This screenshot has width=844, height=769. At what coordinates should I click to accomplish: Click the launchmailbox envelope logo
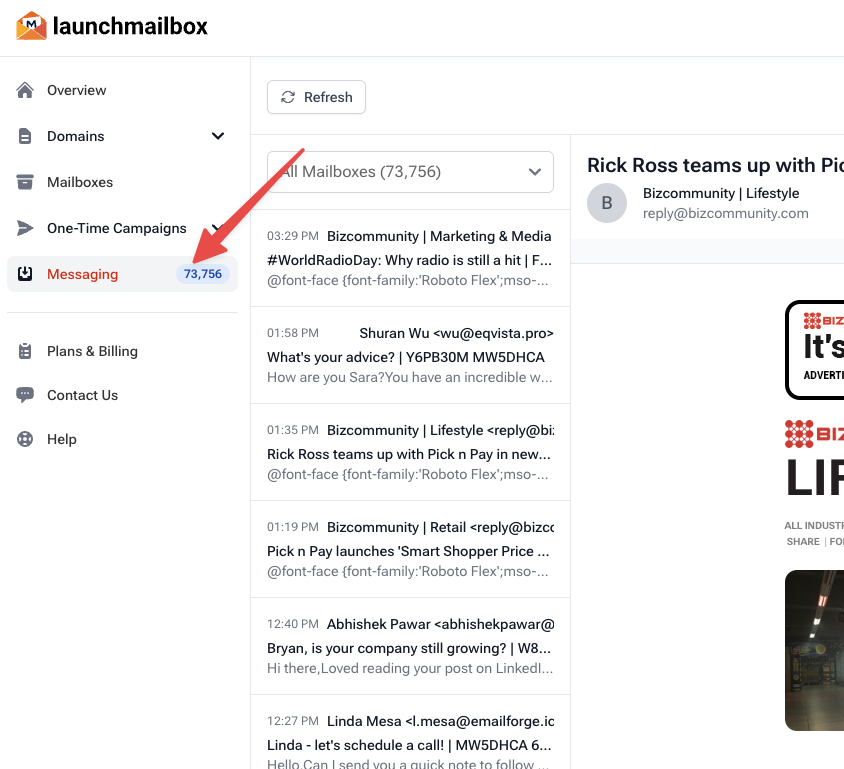tap(31, 26)
